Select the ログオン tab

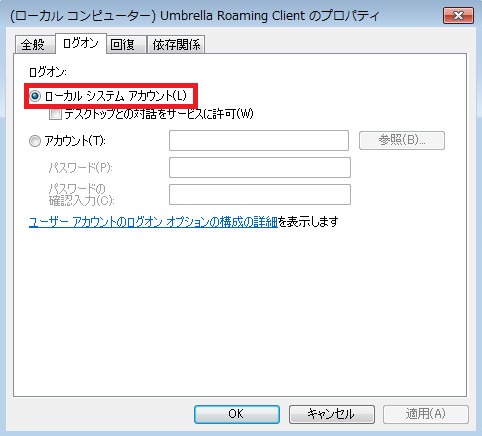tap(81, 43)
